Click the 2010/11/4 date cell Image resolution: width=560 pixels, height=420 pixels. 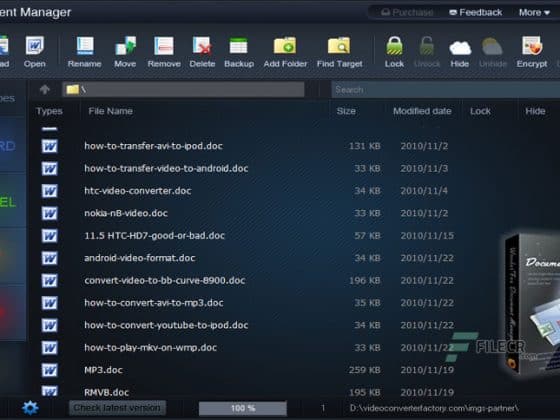coord(424,191)
